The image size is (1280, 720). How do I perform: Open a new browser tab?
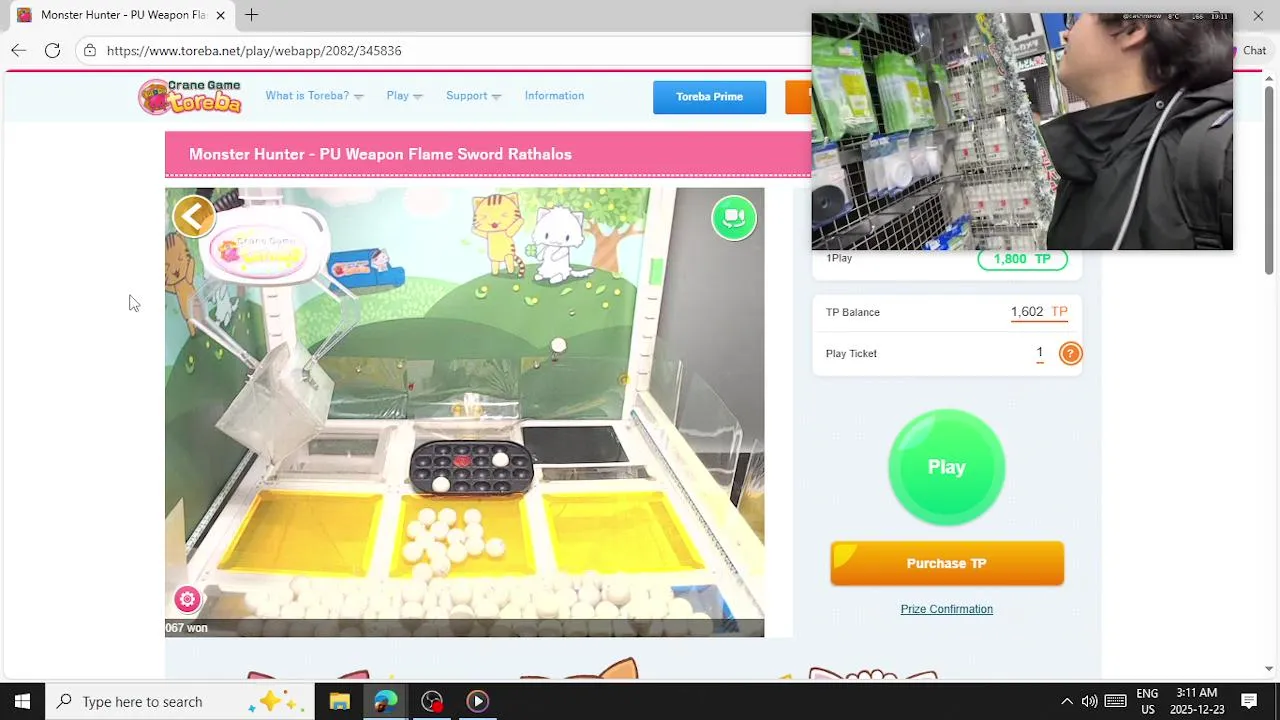251,15
